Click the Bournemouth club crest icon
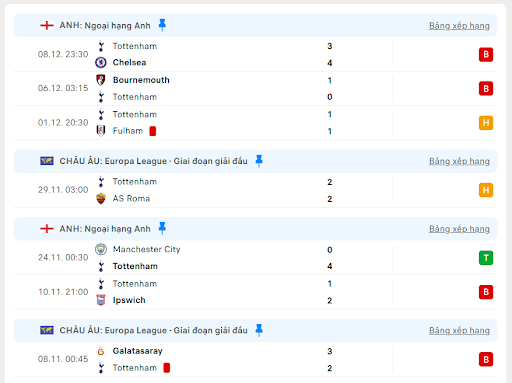Image resolution: width=512 pixels, height=383 pixels. (x=101, y=80)
